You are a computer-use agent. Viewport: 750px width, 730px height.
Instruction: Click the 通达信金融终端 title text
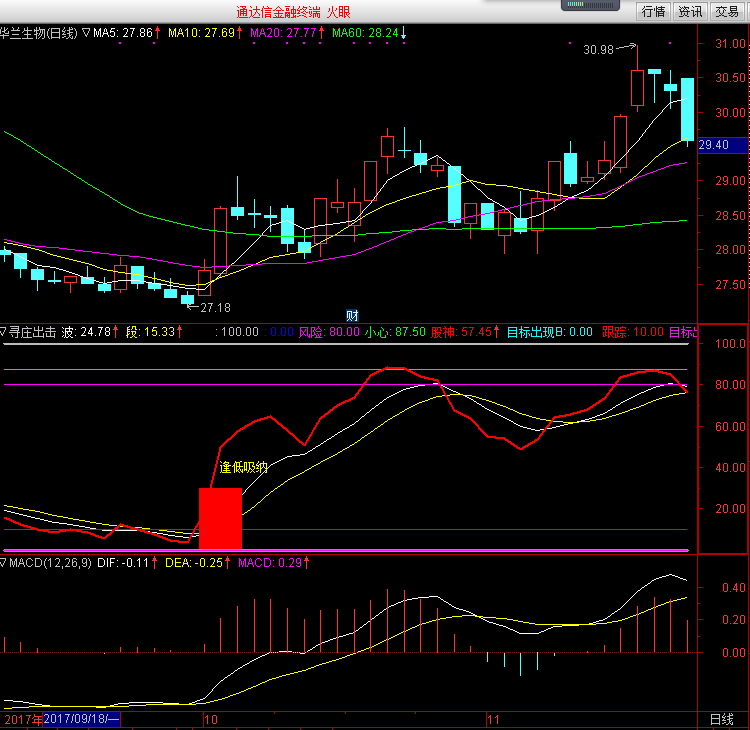click(x=278, y=12)
